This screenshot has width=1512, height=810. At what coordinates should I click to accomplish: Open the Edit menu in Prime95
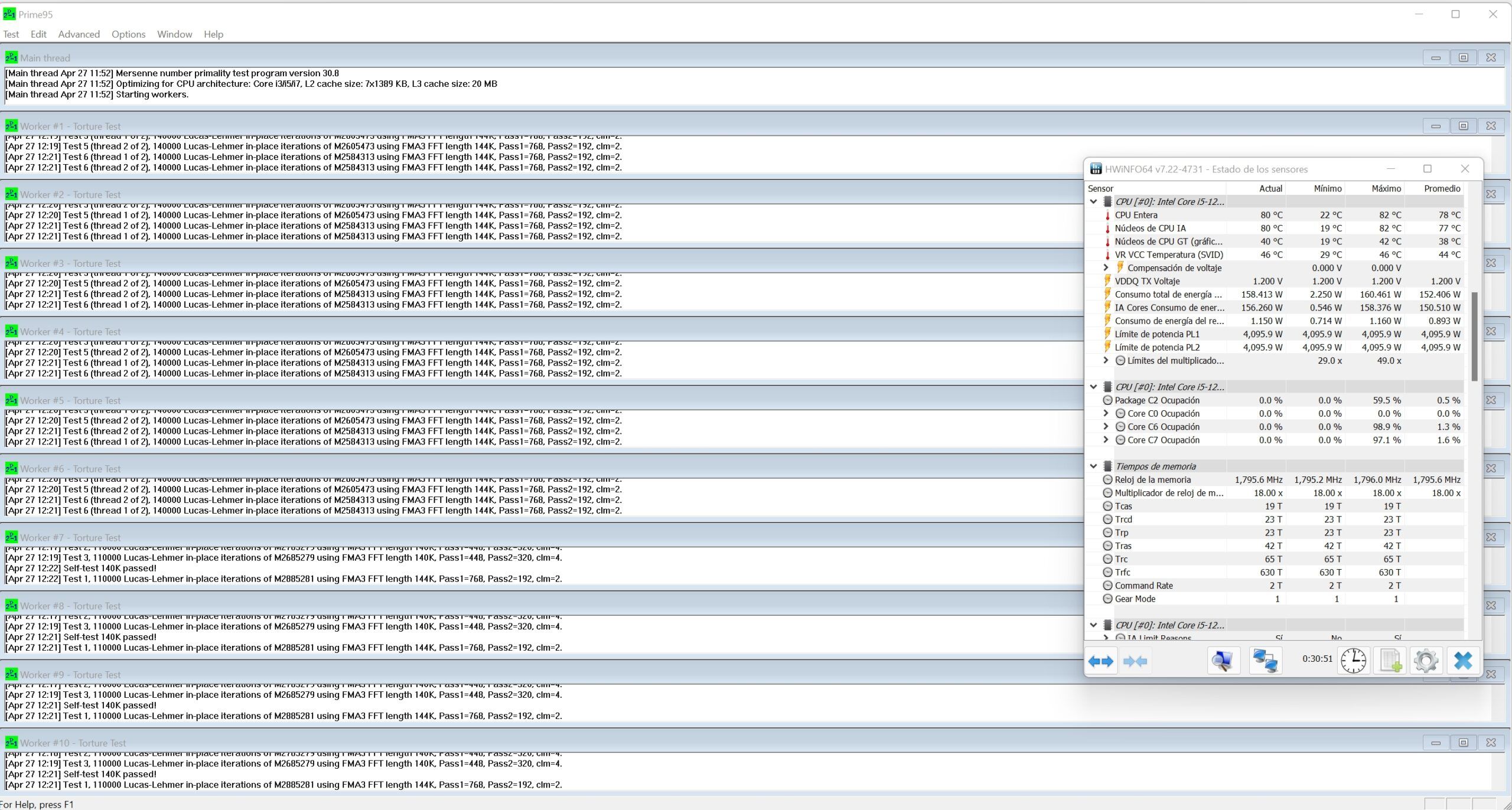point(38,34)
